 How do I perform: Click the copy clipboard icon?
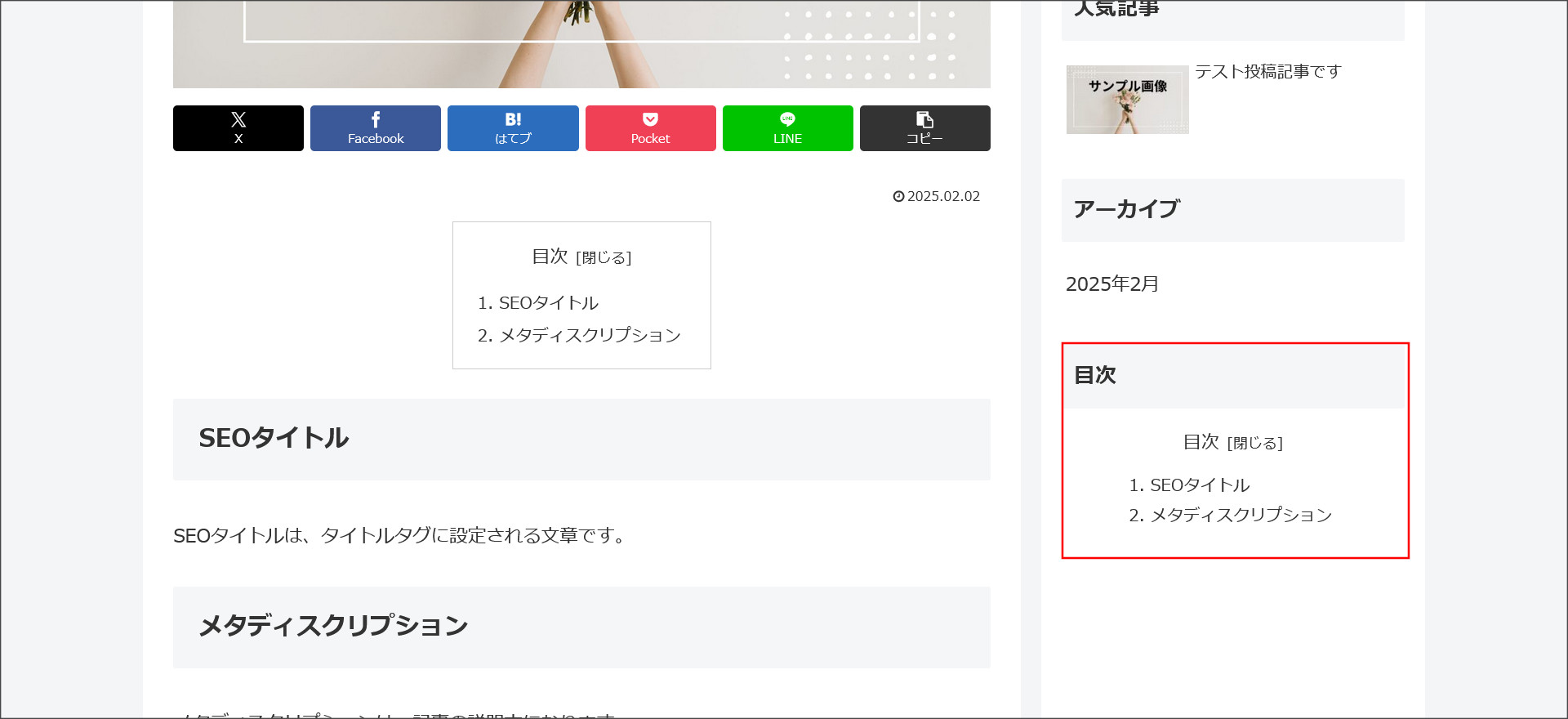click(x=924, y=119)
